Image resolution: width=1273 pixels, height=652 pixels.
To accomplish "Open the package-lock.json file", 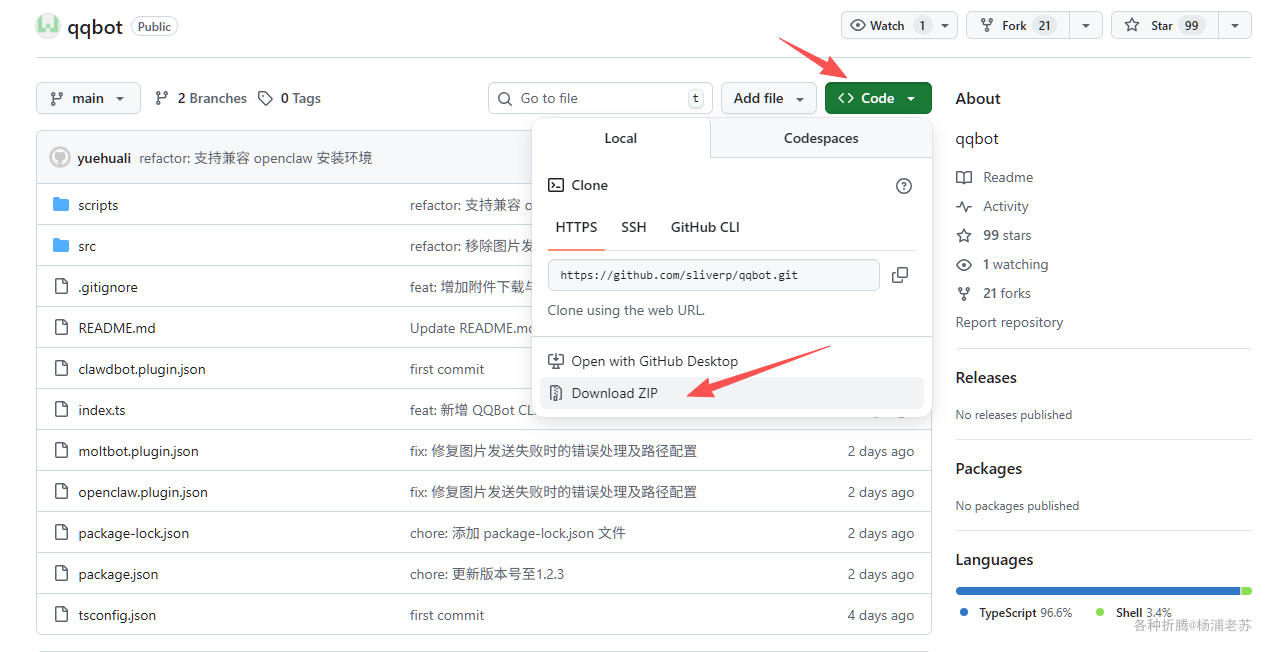I will pos(134,533).
